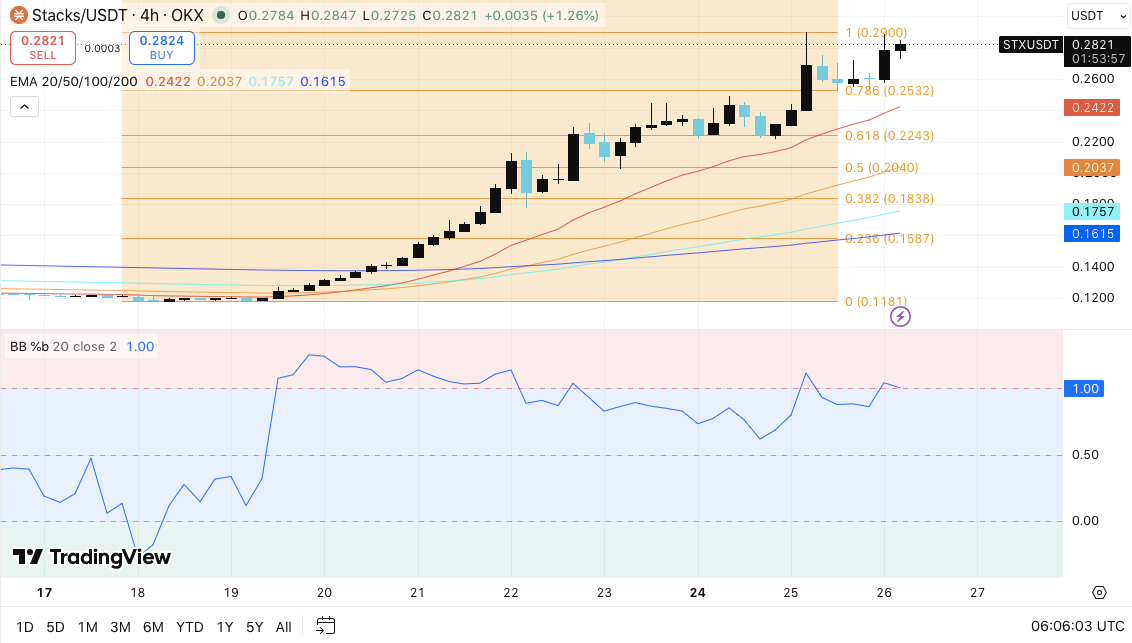Click the cyan EMA 0.1757 price tag
The image size is (1132, 643).
coord(1092,211)
